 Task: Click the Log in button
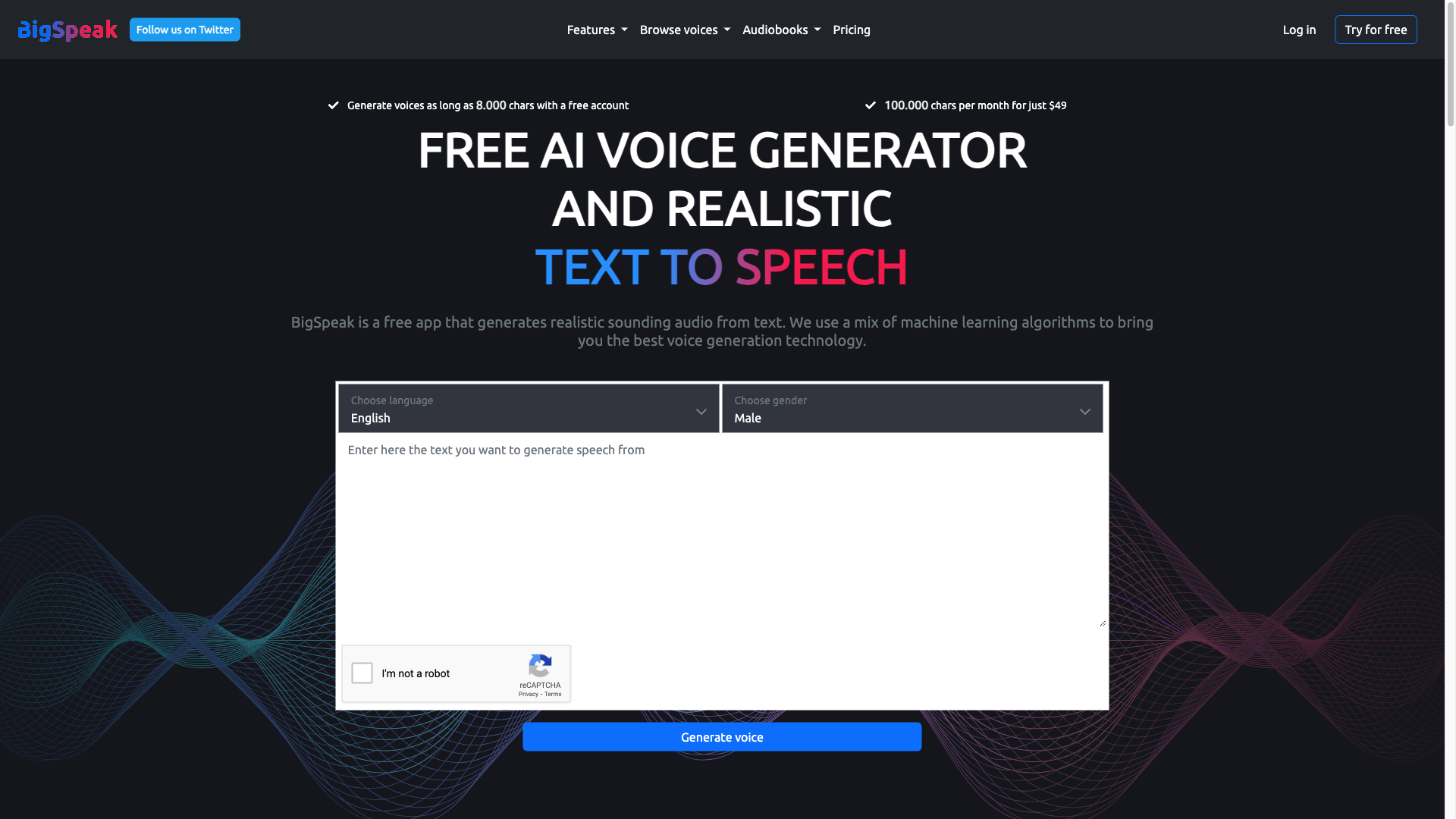(x=1298, y=29)
